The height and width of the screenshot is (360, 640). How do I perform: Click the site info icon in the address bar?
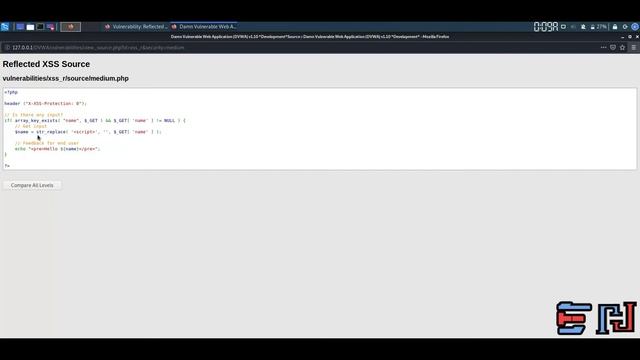(7, 48)
